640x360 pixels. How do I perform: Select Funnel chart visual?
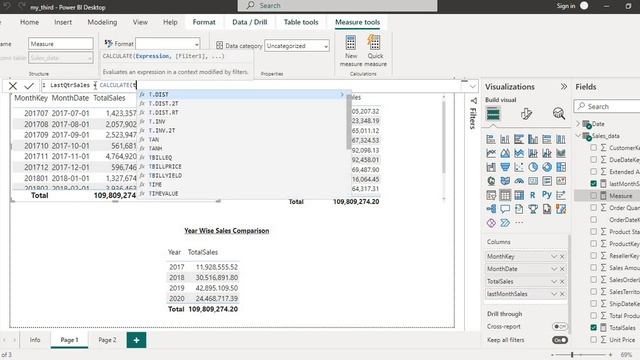505,167
